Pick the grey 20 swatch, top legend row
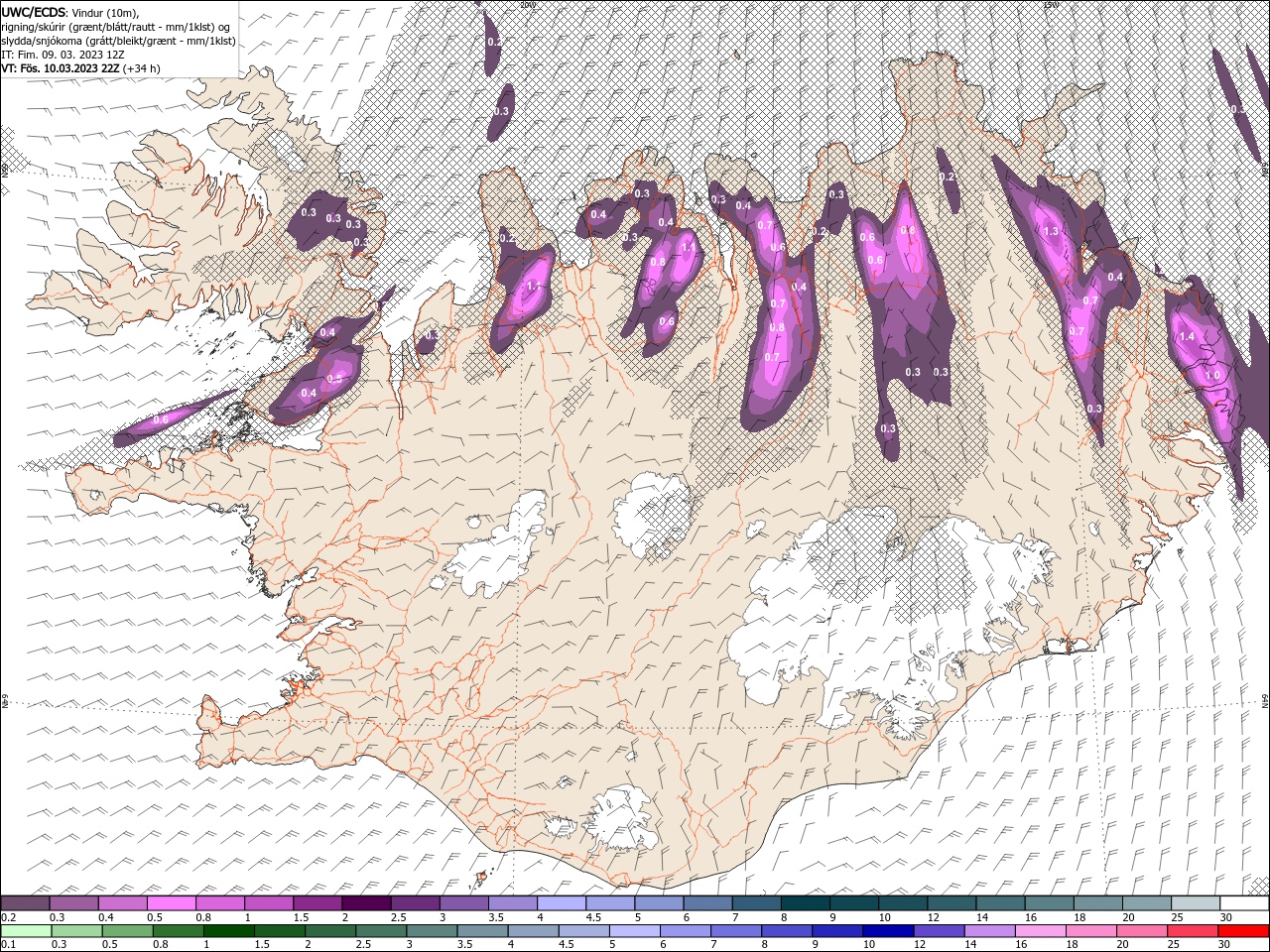 coord(1147,903)
